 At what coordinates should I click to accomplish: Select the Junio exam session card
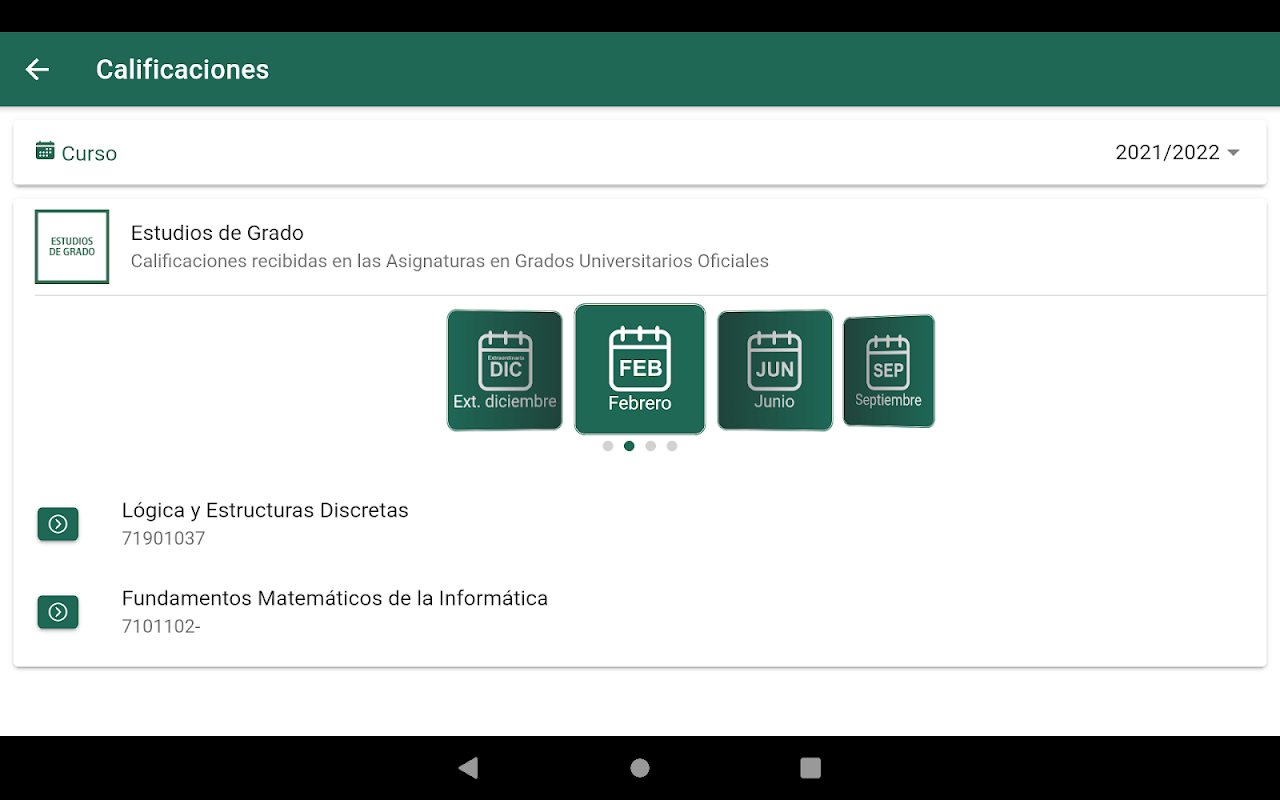coord(775,370)
